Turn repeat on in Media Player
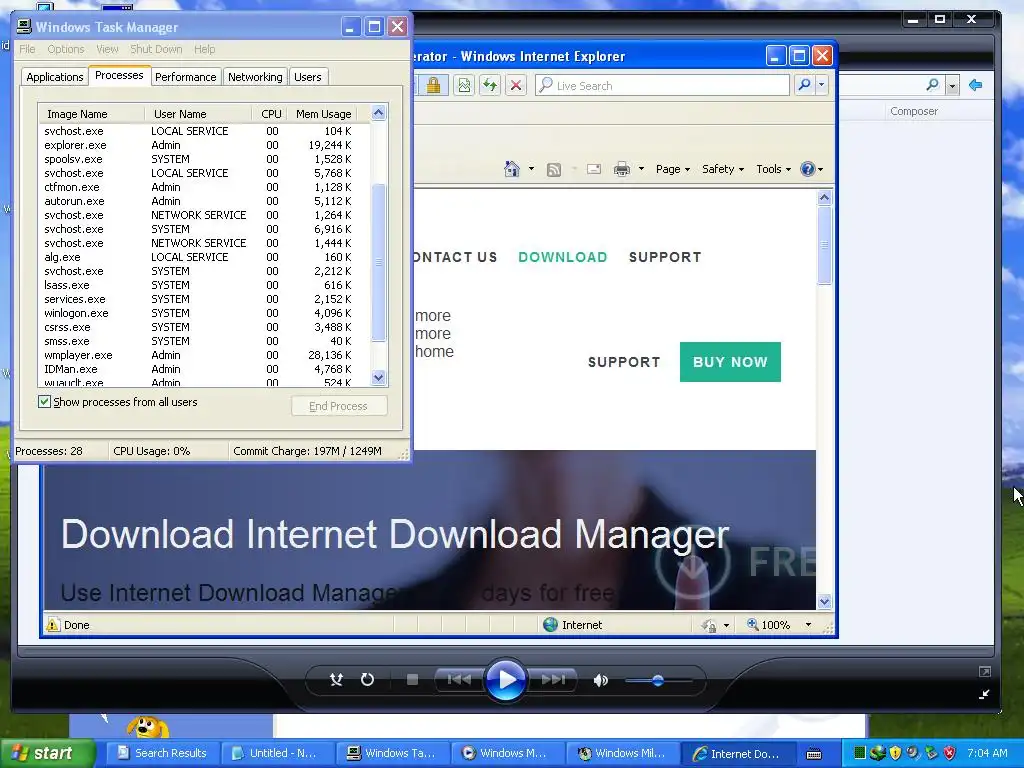 click(x=368, y=680)
